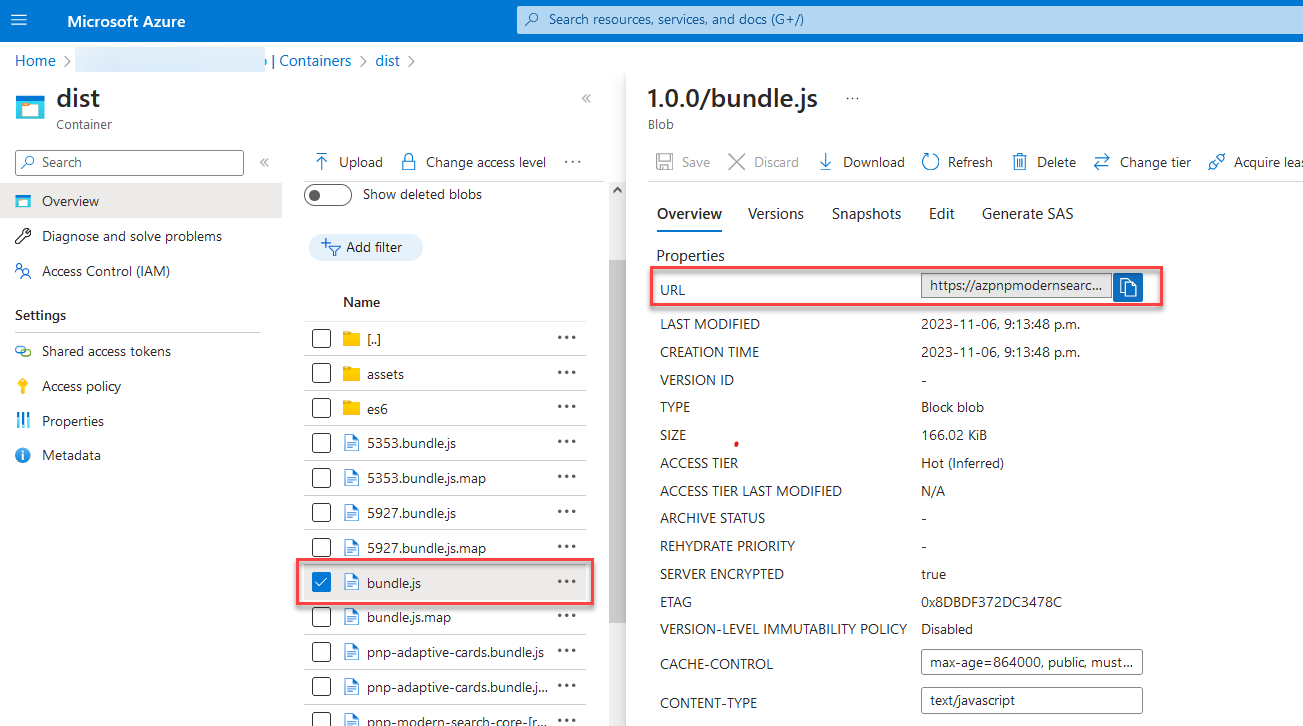1303x726 pixels.
Task: Open Containers breadcrumb link
Action: point(315,61)
